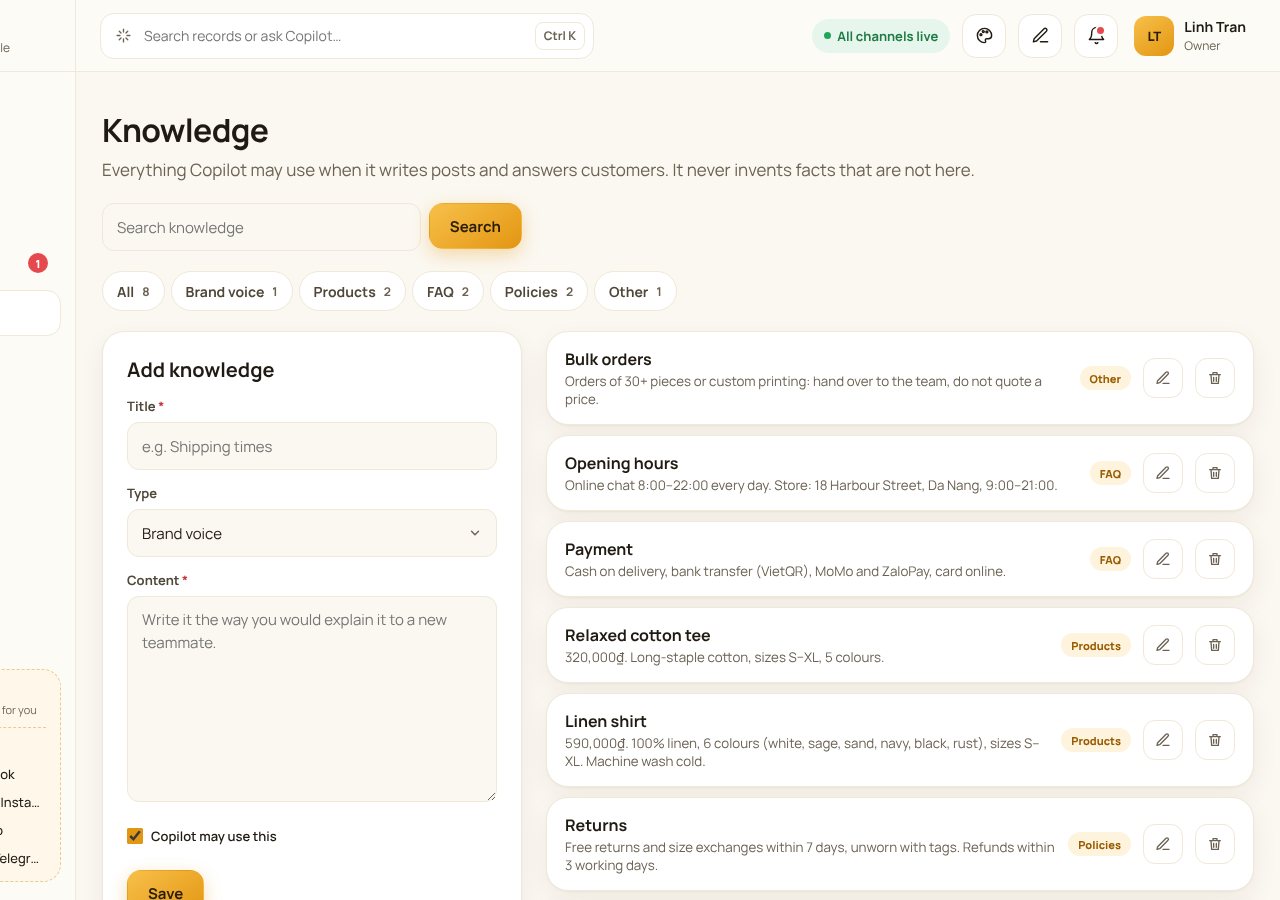The width and height of the screenshot is (1280, 900).
Task: Click the FAQ tag on Payment
Action: pyautogui.click(x=1110, y=560)
